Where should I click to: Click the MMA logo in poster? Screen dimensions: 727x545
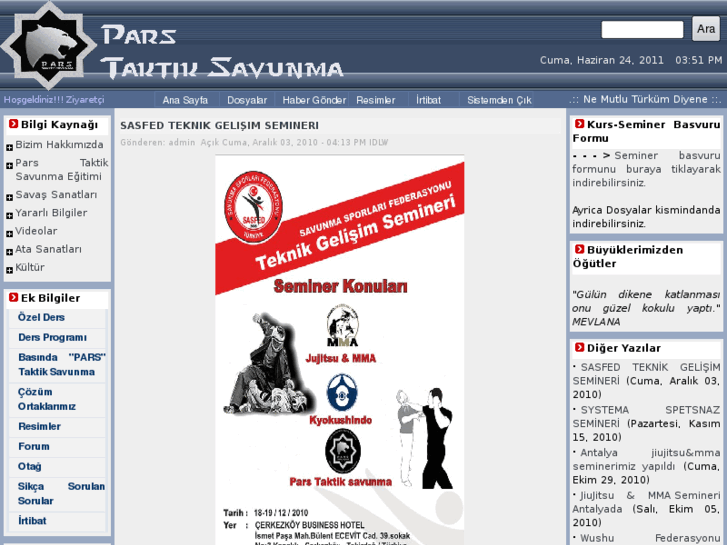click(x=342, y=326)
